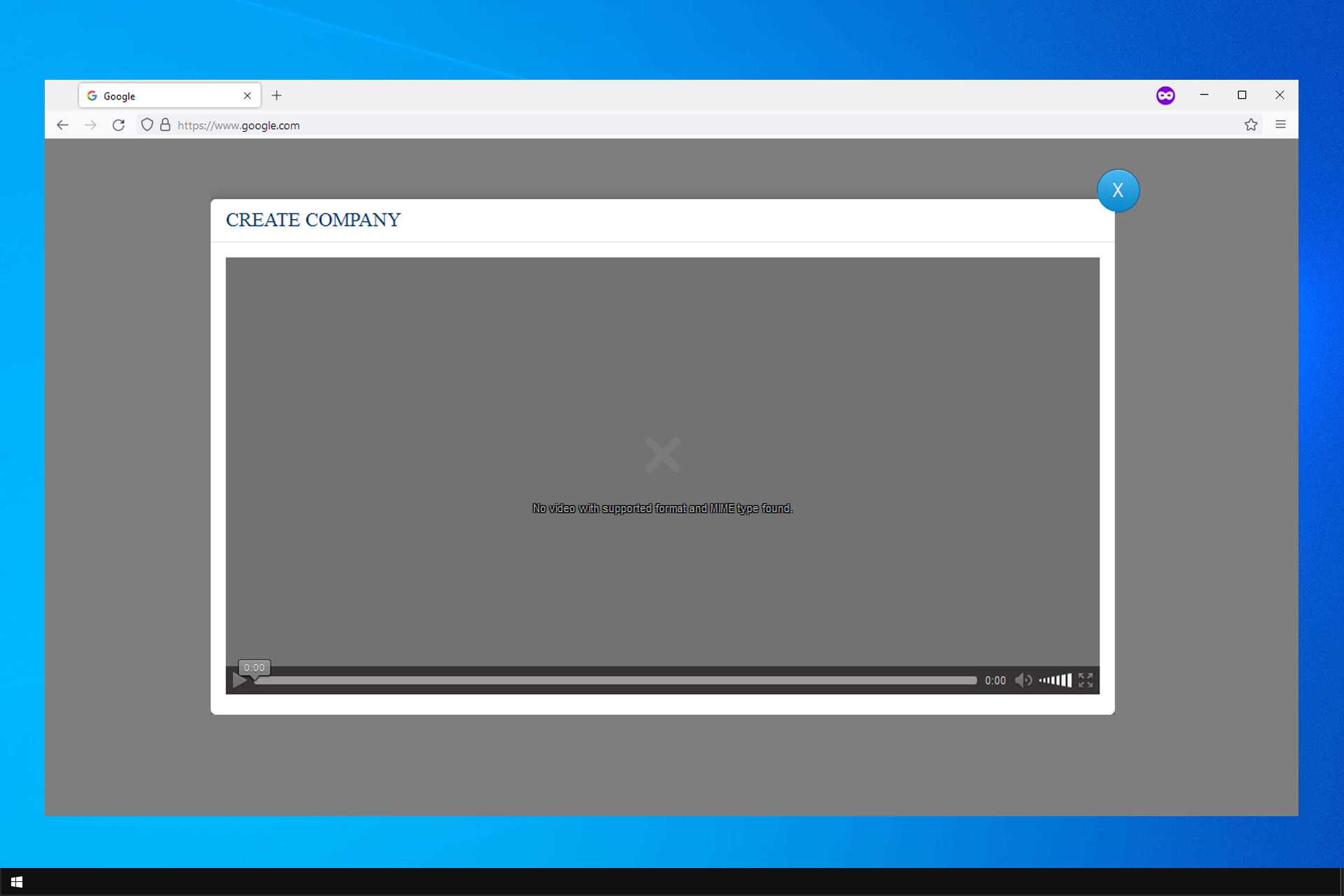Click the private browsing mask icon
Image resolution: width=1344 pixels, height=896 pixels.
pyautogui.click(x=1165, y=95)
